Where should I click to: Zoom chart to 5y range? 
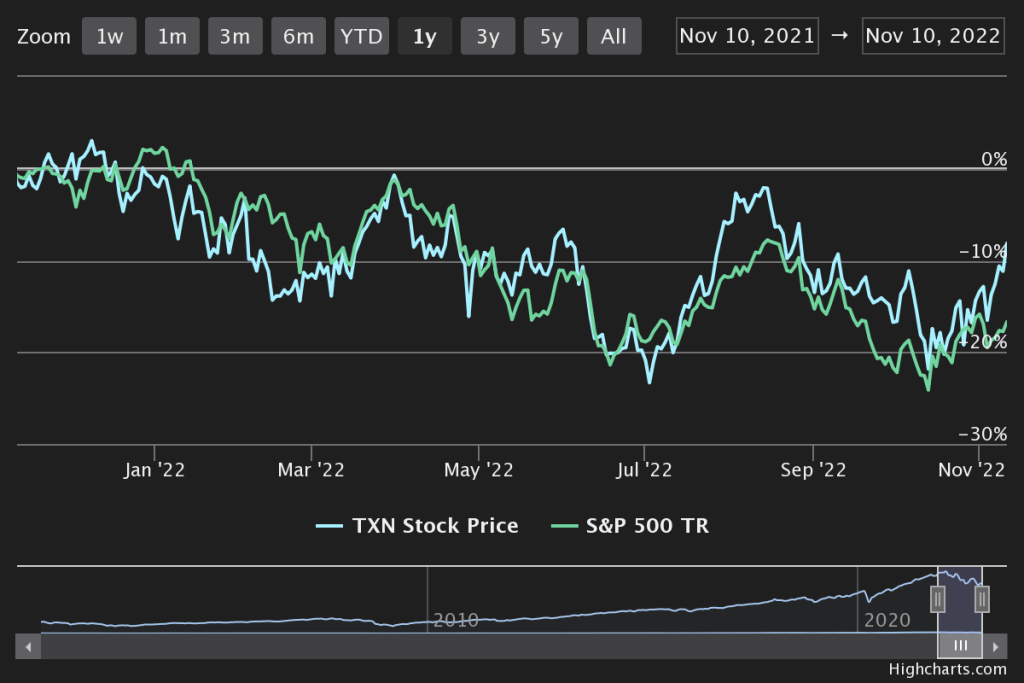(x=551, y=37)
